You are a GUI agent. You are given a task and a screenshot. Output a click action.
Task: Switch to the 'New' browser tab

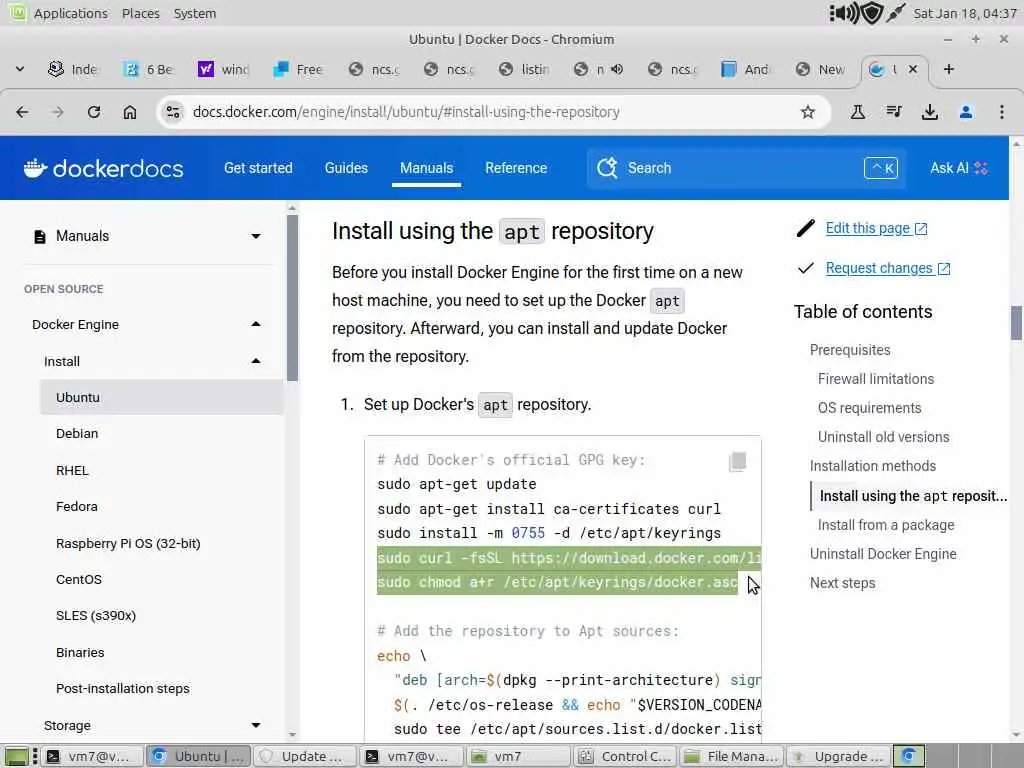coord(822,69)
